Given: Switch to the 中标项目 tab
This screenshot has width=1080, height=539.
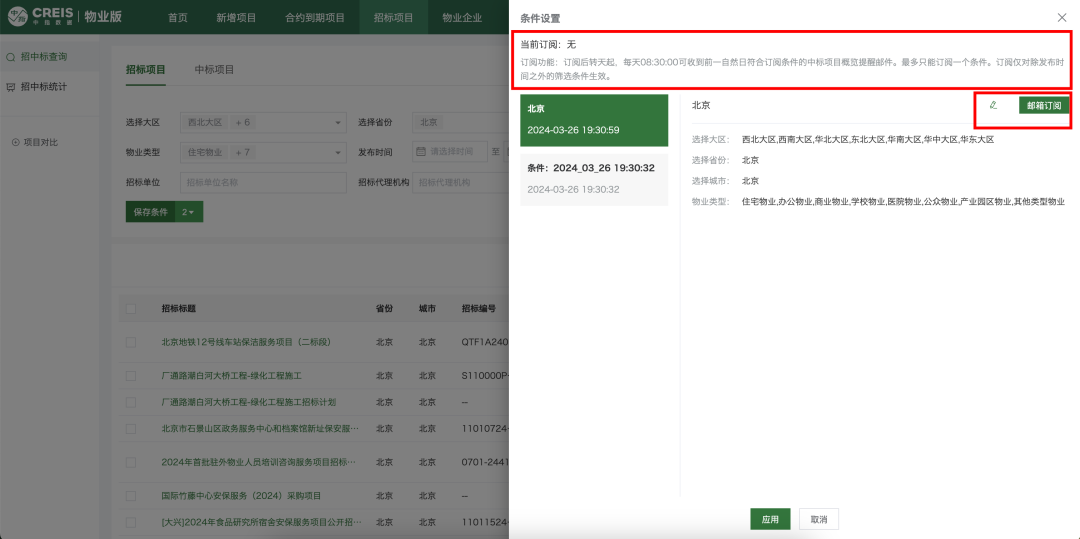Looking at the screenshot, I should click(x=214, y=69).
